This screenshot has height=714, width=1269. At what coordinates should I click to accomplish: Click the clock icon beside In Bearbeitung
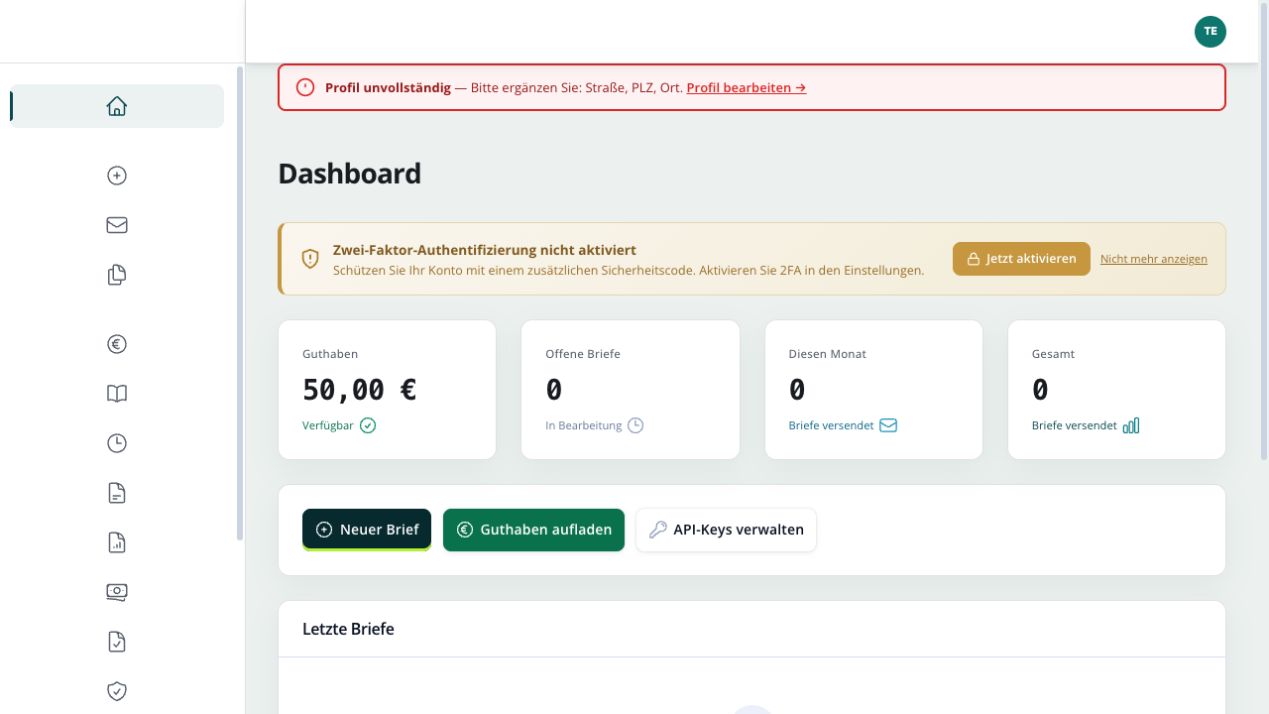636,425
